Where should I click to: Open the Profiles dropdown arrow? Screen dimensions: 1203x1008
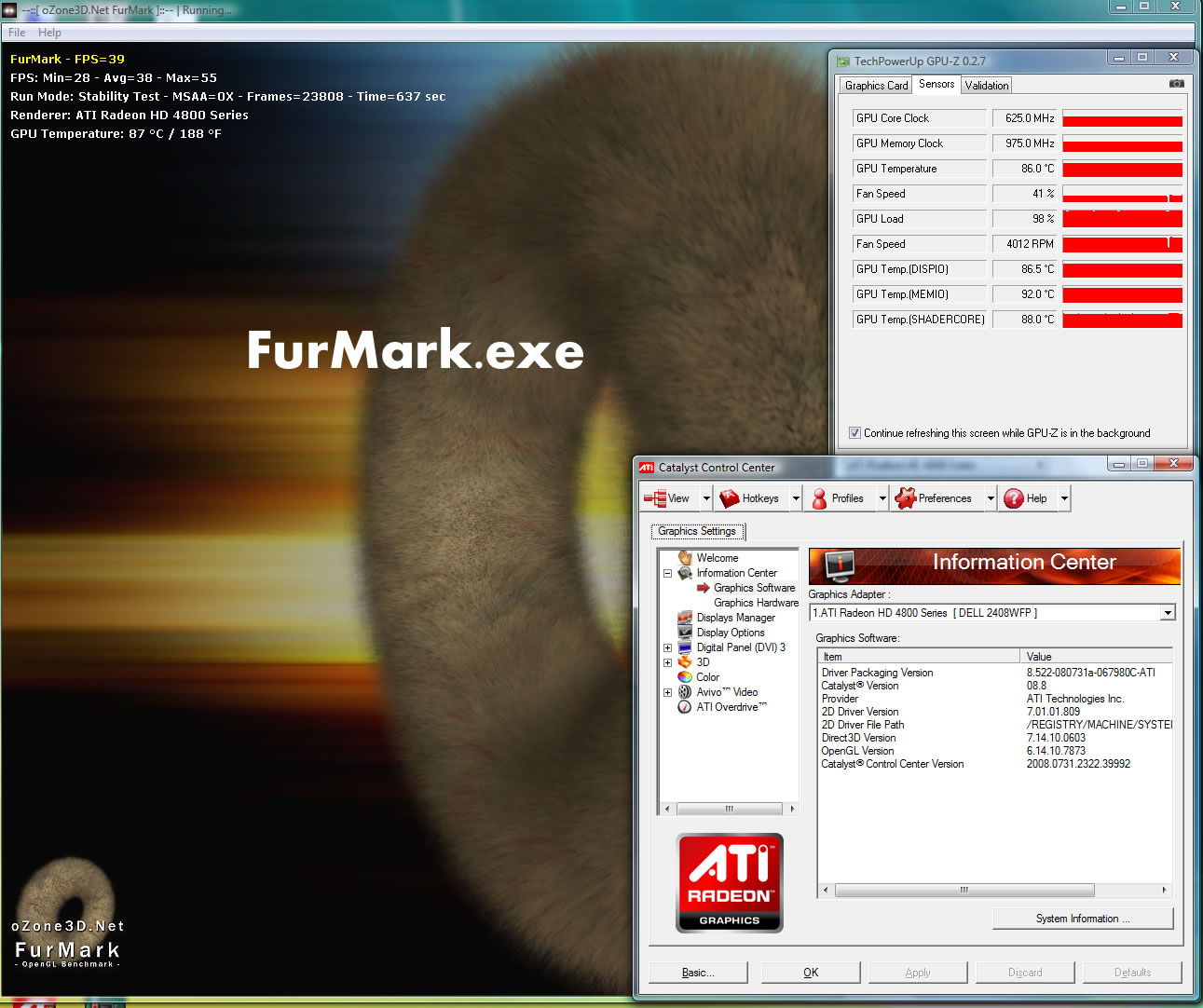tap(882, 498)
